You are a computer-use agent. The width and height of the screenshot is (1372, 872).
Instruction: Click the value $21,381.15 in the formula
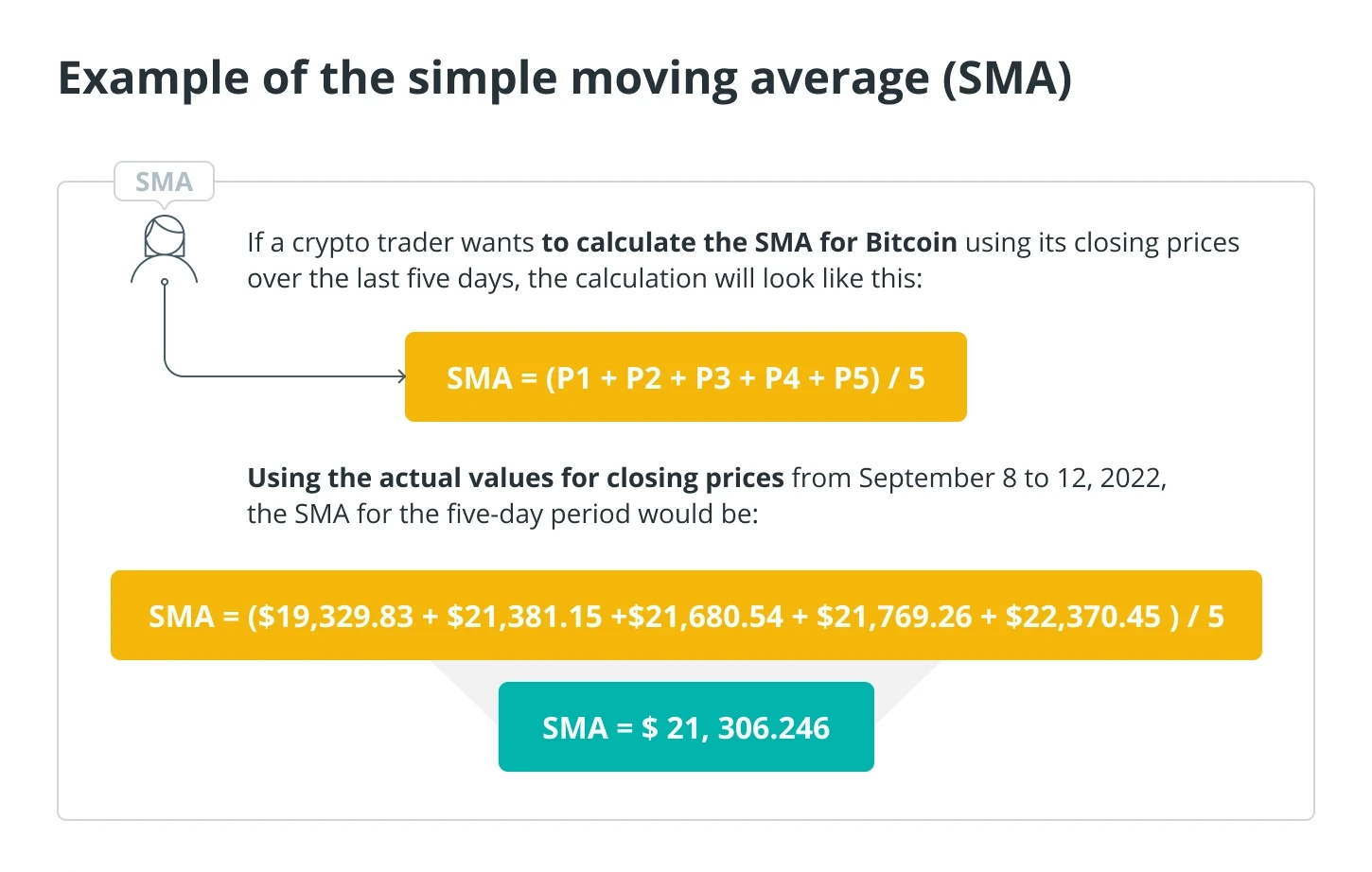point(524,617)
